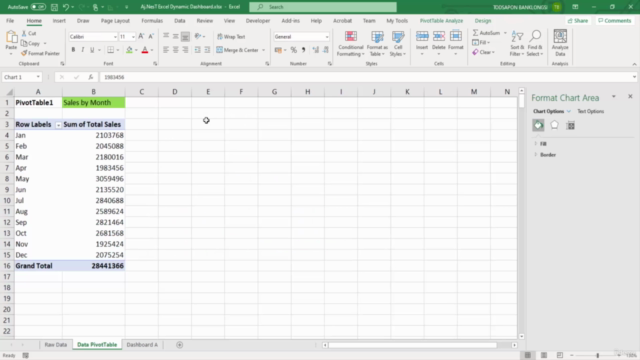The height and width of the screenshot is (360, 640).
Task: Click the Insert Function fx icon
Action: click(x=91, y=77)
